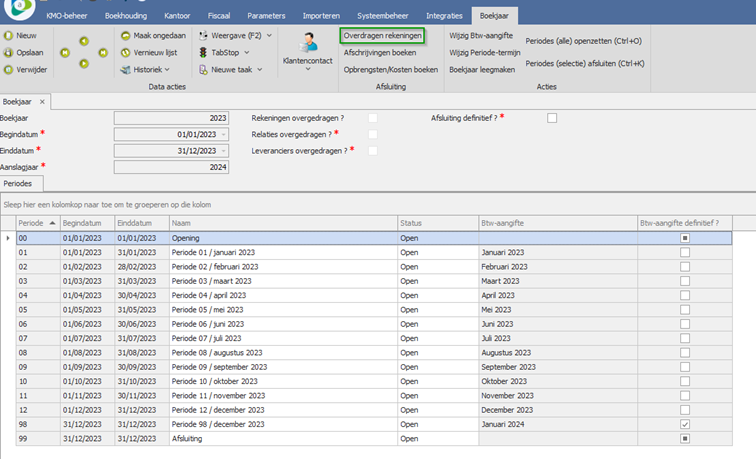Tick the Afsluiting definitief checkbox
This screenshot has height=459, width=756.
pos(552,118)
